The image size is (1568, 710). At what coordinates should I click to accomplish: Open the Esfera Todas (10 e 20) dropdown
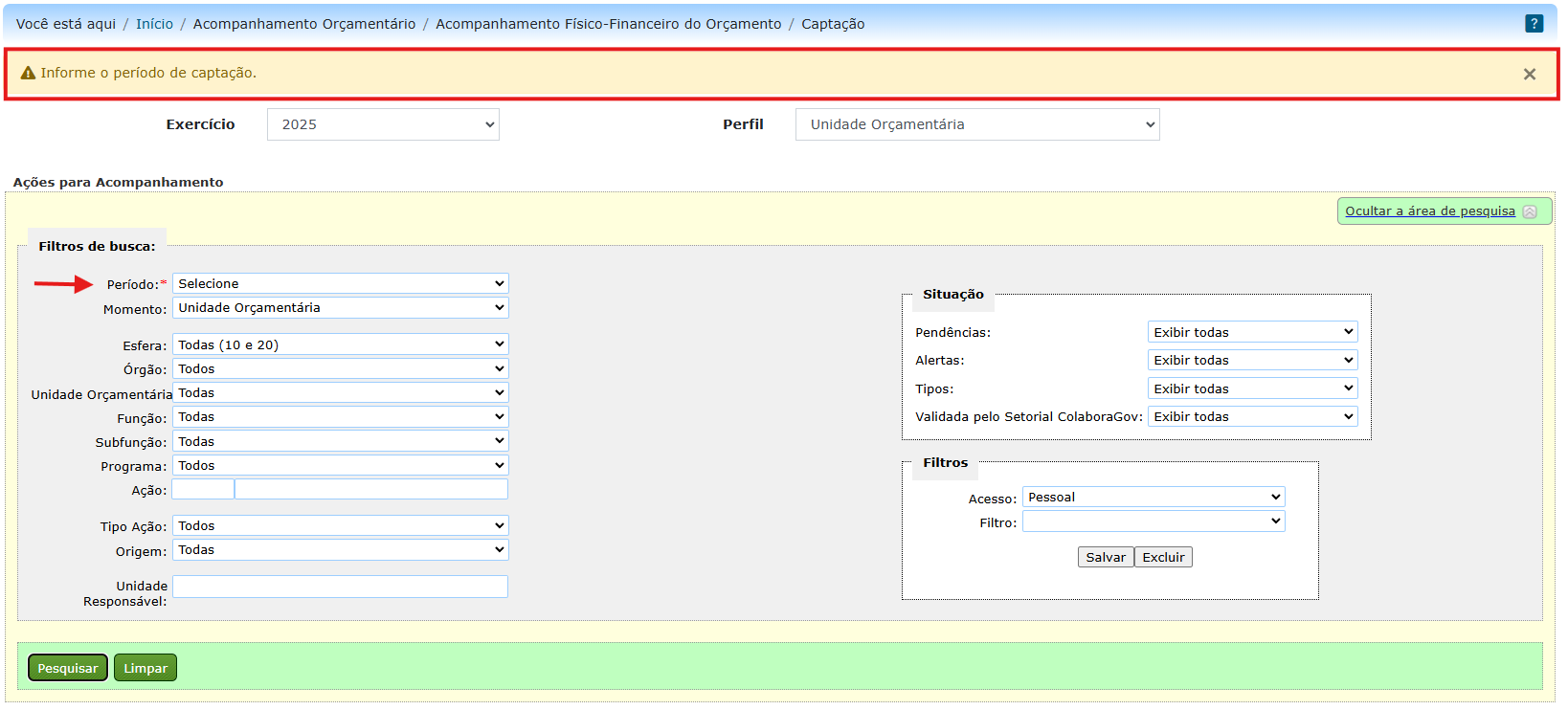pos(340,344)
